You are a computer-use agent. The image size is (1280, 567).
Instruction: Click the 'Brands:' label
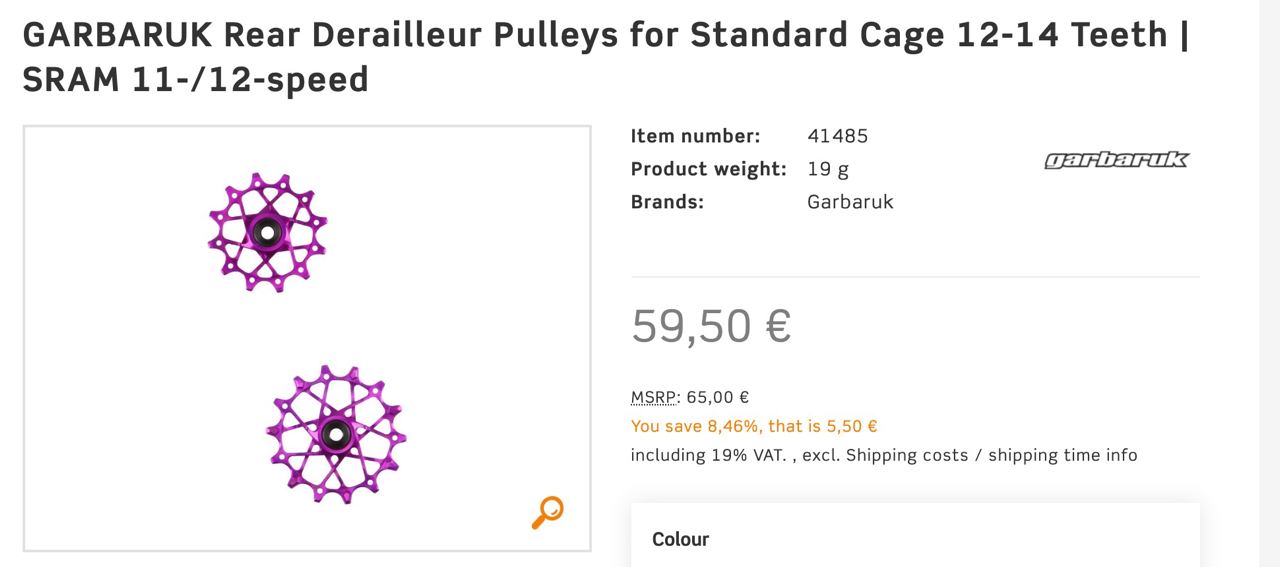point(667,202)
